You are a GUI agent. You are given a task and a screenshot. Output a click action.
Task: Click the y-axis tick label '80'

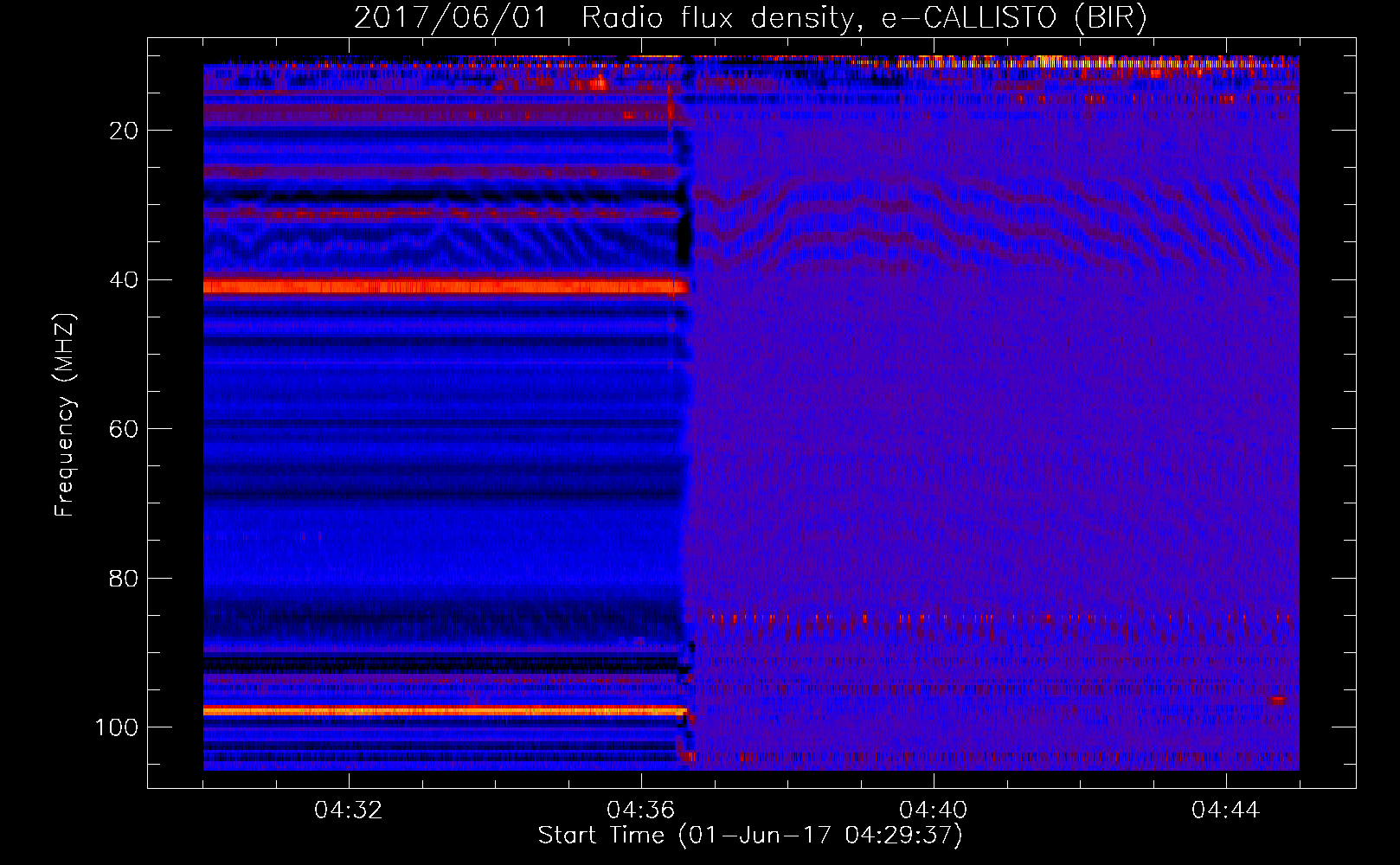tap(125, 578)
